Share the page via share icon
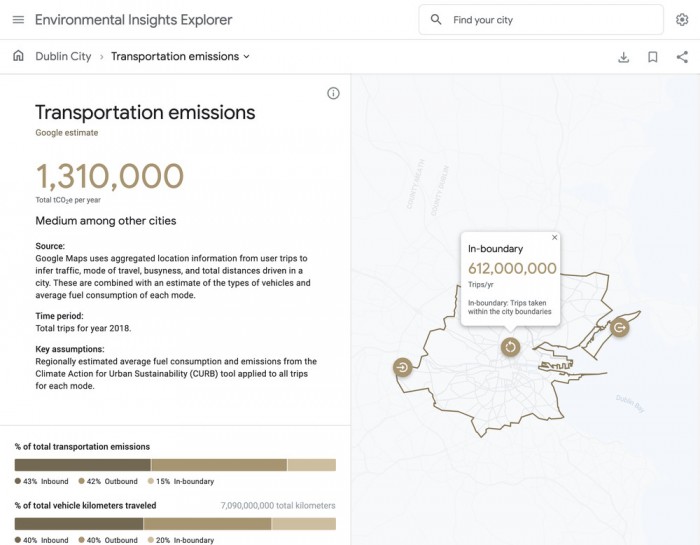Image resolution: width=700 pixels, height=545 pixels. (681, 57)
